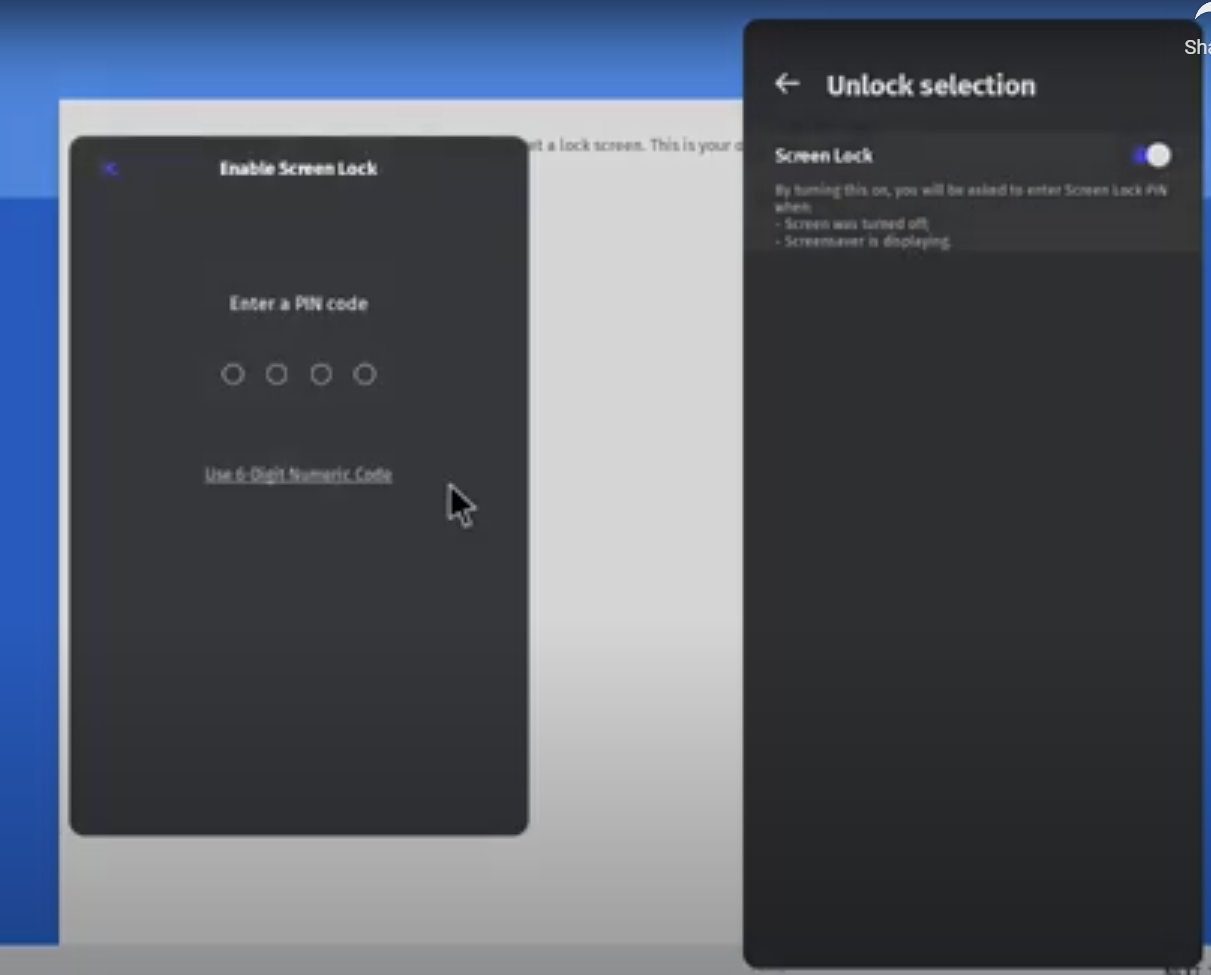1211x975 pixels.
Task: Switch to Use 6-Digit Numeric Code
Action: point(298,474)
